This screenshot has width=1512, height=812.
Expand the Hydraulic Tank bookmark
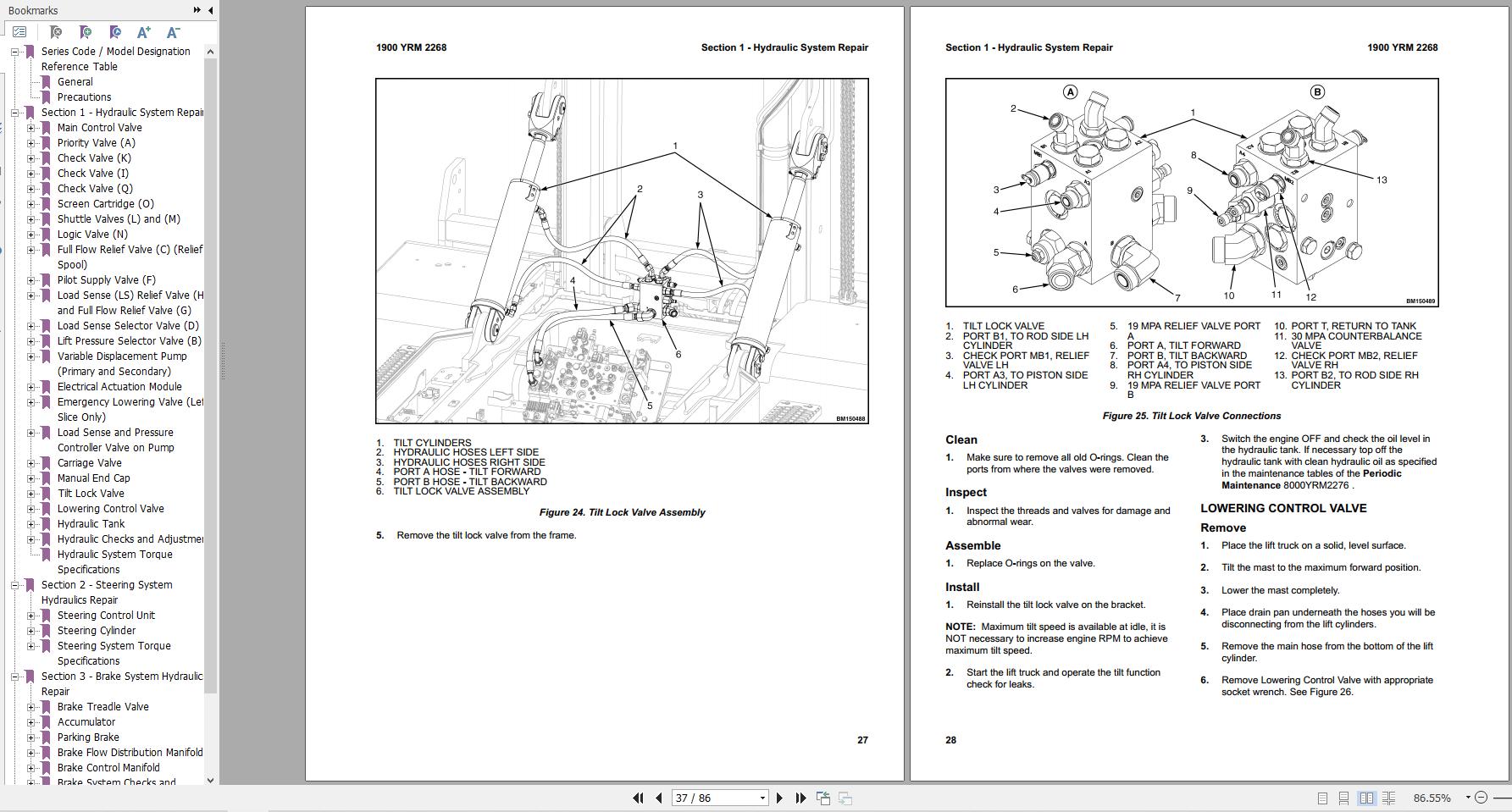(x=30, y=524)
